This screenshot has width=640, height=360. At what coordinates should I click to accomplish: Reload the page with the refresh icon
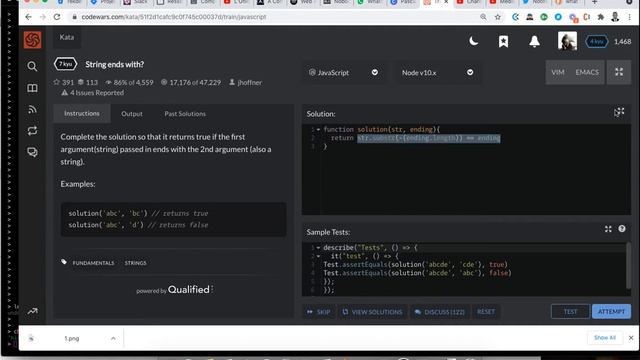point(57,17)
